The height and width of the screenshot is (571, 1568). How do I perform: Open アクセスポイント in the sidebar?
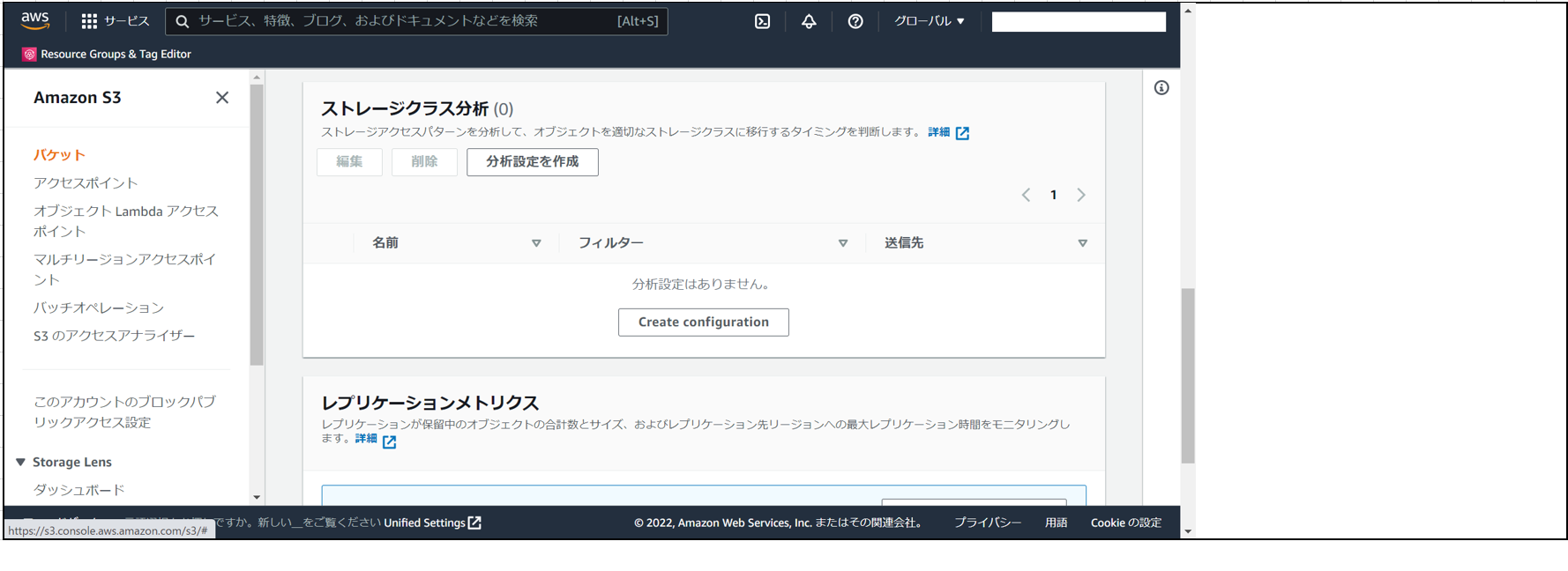click(x=86, y=183)
